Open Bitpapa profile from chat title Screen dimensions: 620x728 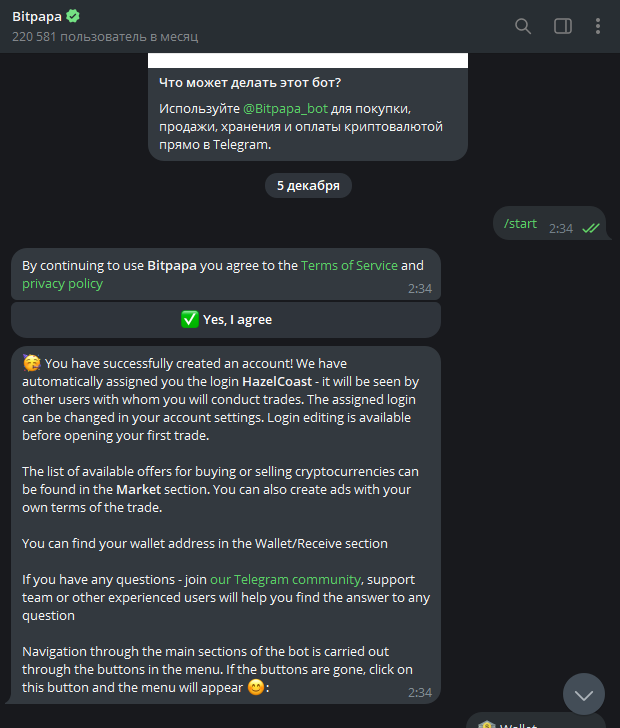pyautogui.click(x=36, y=17)
